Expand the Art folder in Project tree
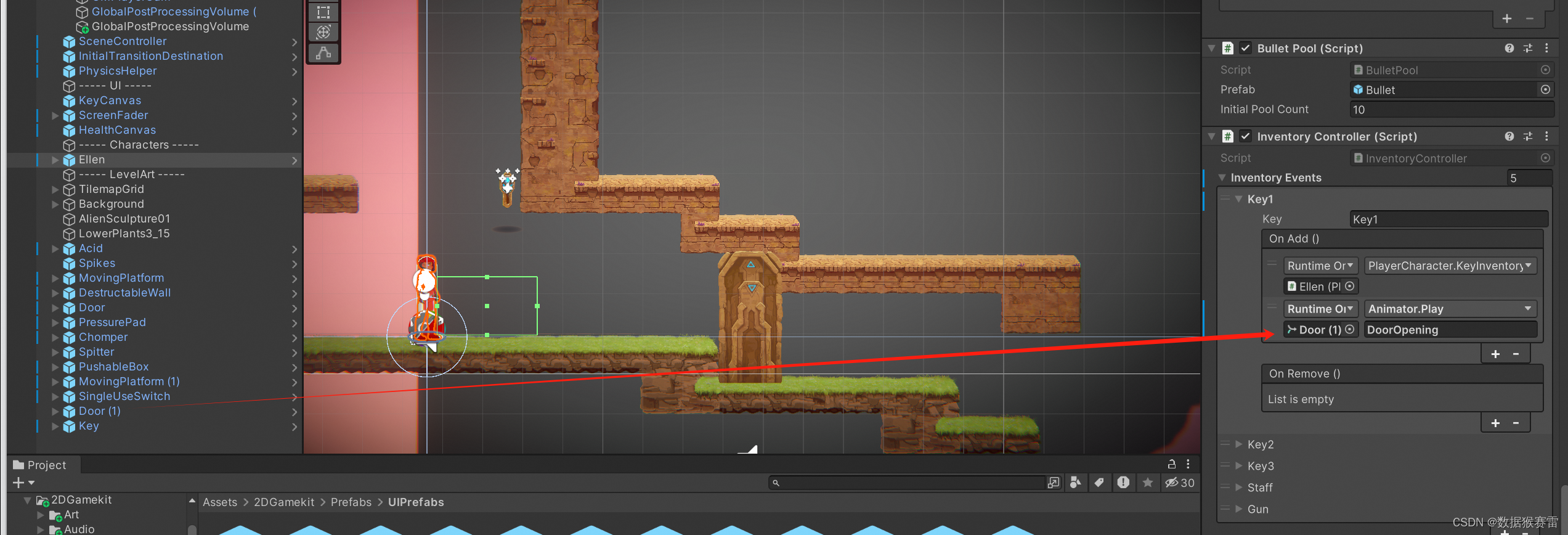Image resolution: width=1568 pixels, height=535 pixels. (41, 515)
